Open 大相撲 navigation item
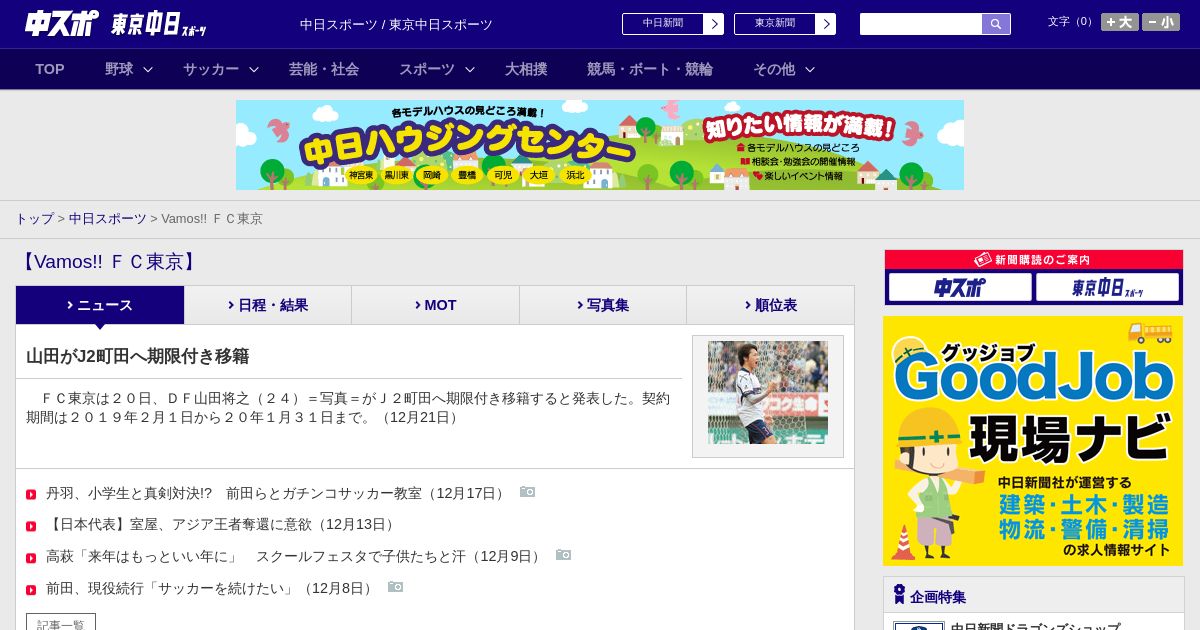Screen dimensions: 1200x630 [526, 69]
